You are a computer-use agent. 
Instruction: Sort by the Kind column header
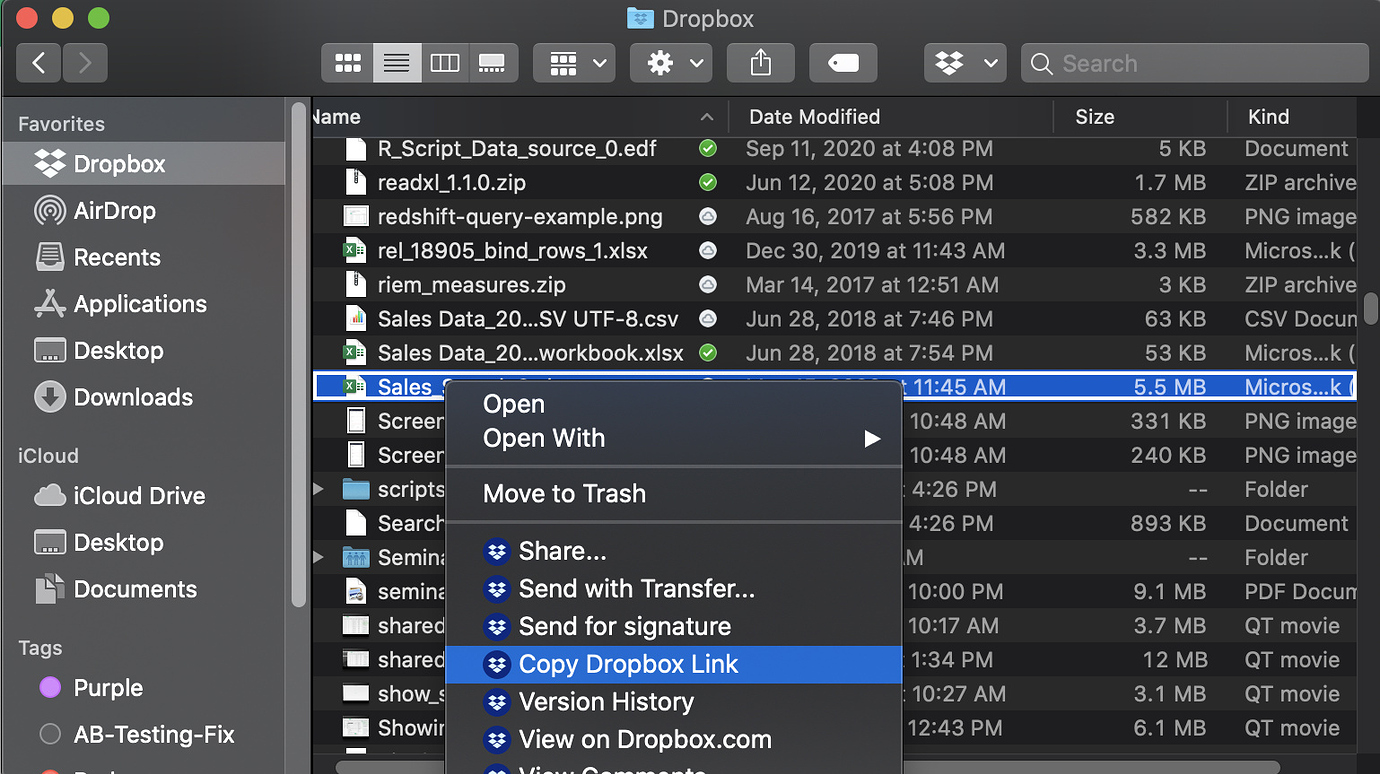[1292, 117]
